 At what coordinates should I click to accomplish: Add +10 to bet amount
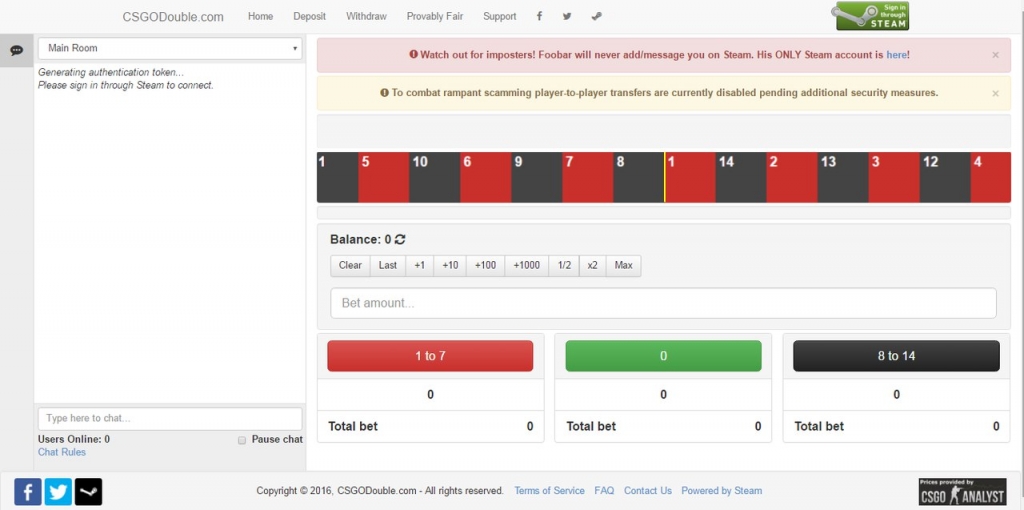point(450,265)
